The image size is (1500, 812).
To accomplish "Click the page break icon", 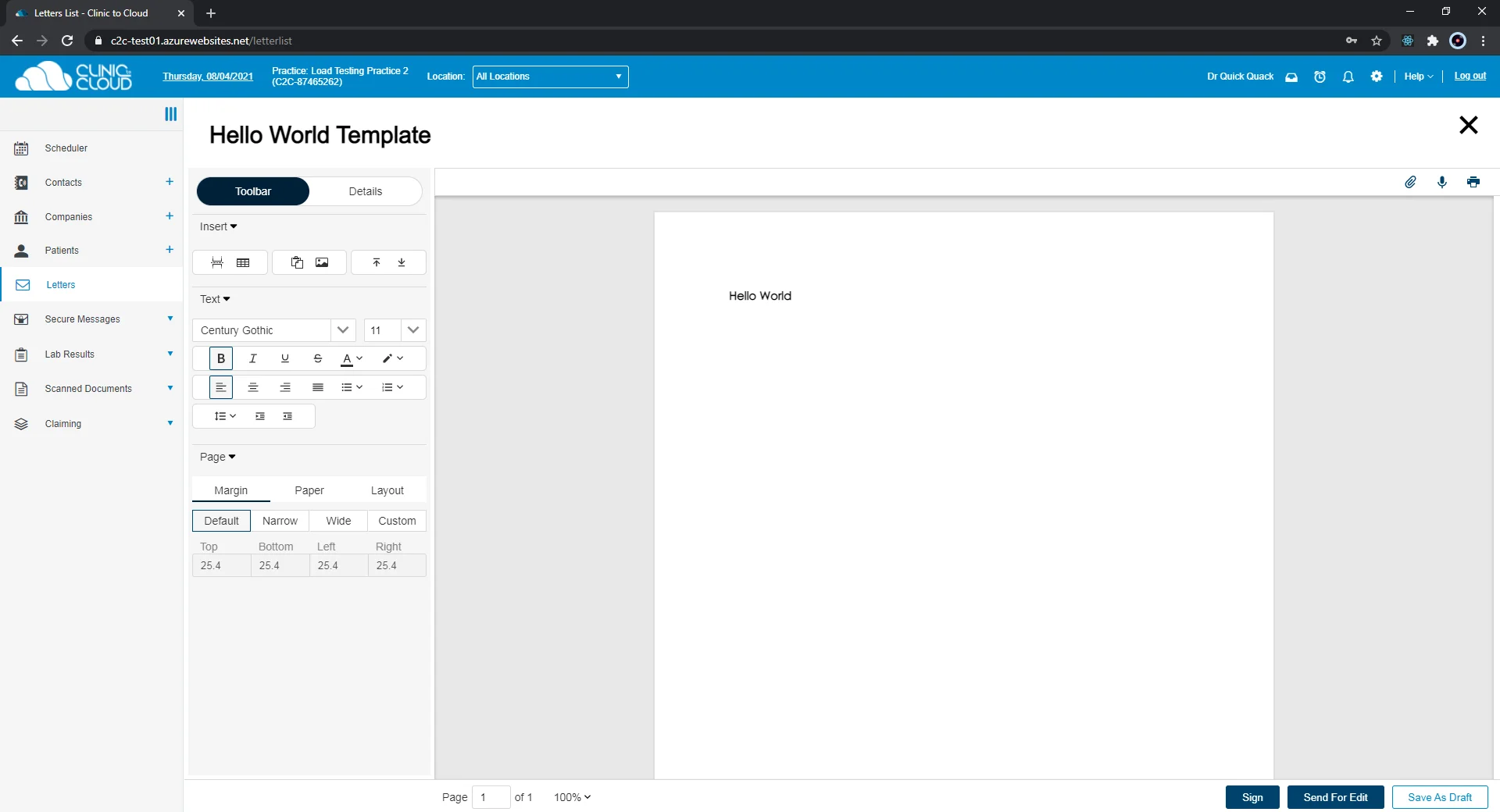I will (x=217, y=262).
